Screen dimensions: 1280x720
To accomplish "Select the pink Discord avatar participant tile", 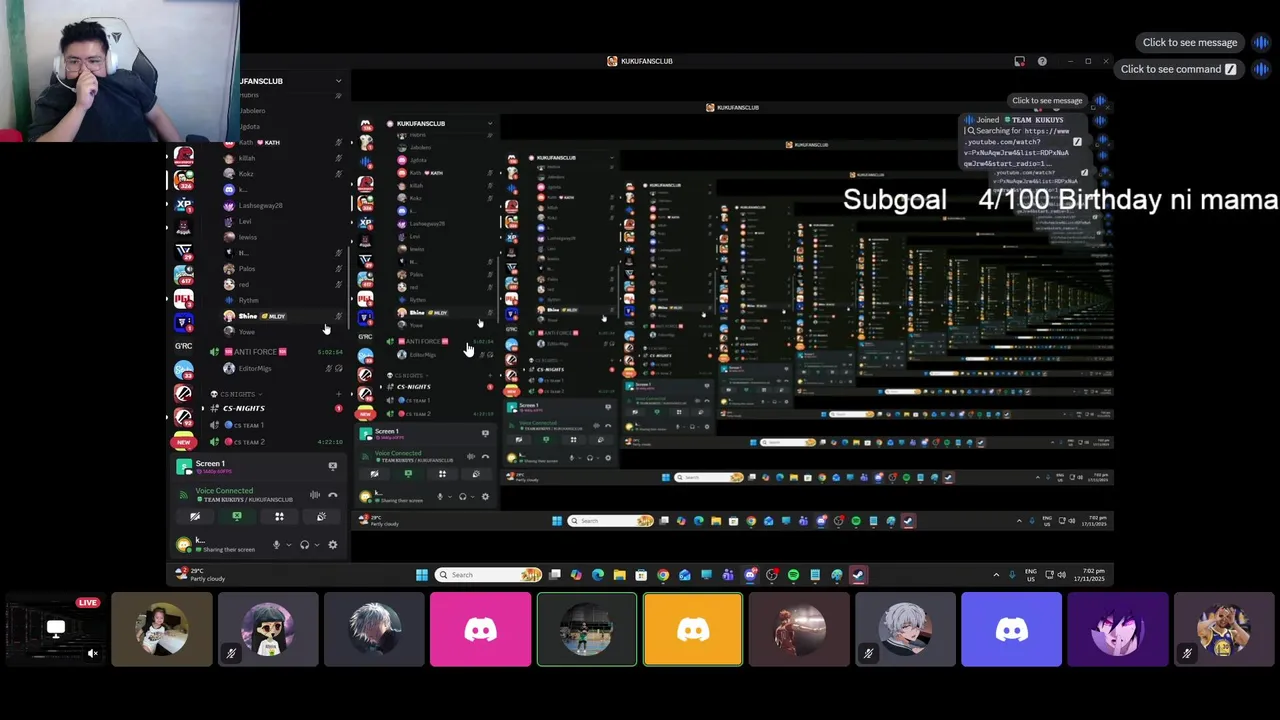I will coord(480,630).
